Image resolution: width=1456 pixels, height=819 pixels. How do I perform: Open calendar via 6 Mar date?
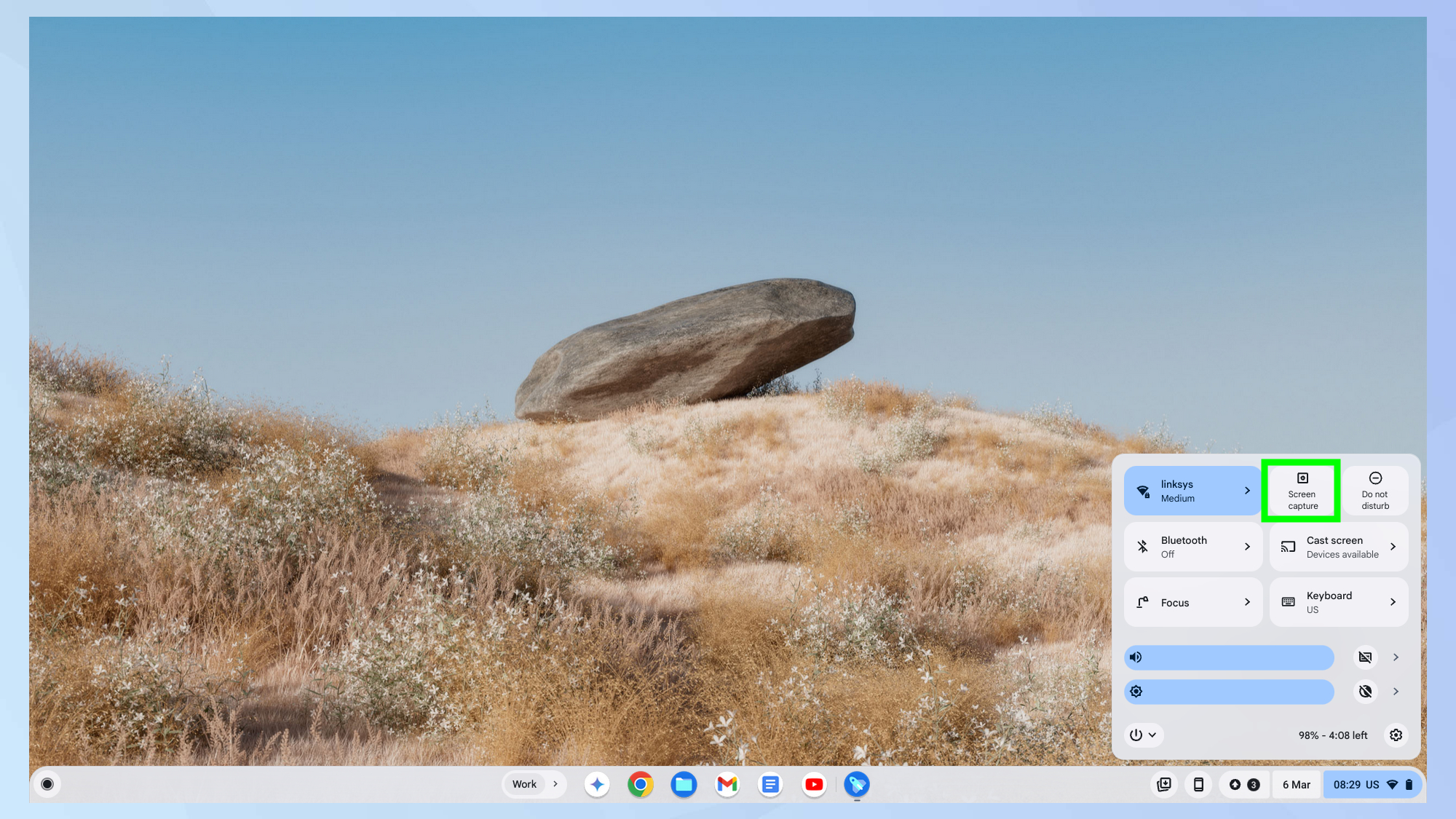point(1296,784)
